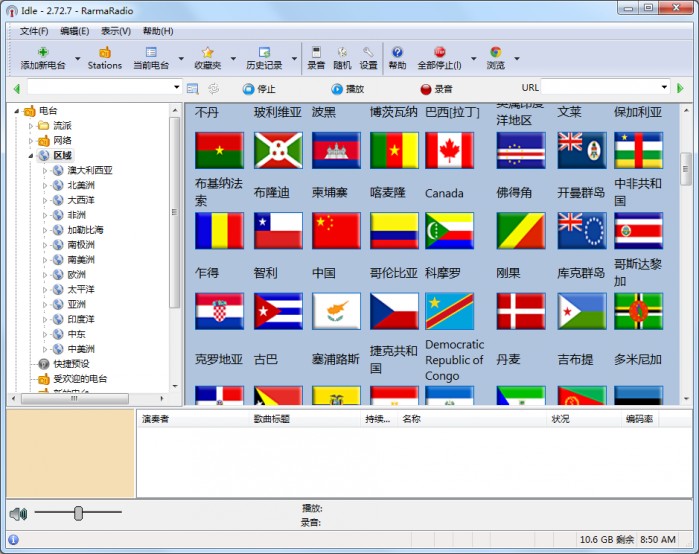Click the red 录音 (Record) button
This screenshot has width=699, height=554.
click(436, 89)
